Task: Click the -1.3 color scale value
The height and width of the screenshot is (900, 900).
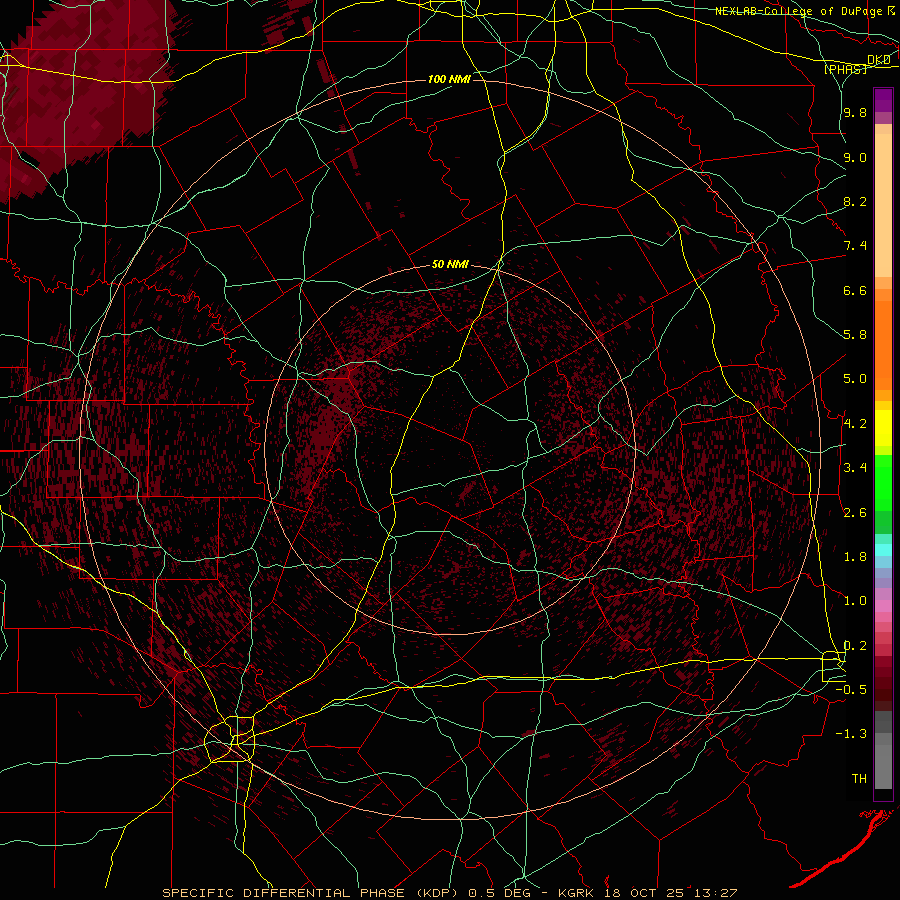Action: pyautogui.click(x=851, y=734)
